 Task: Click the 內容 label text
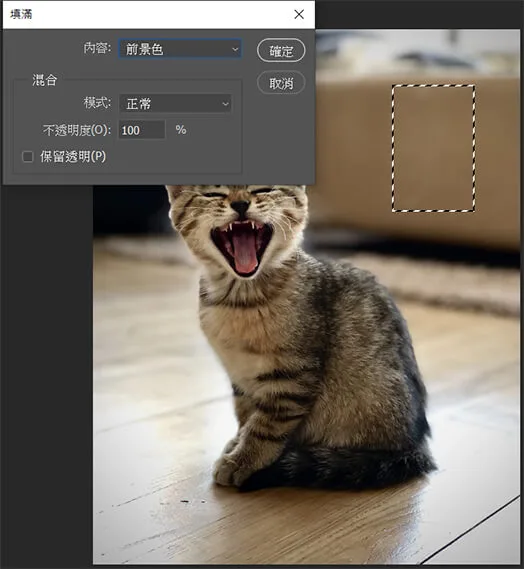pos(97,48)
